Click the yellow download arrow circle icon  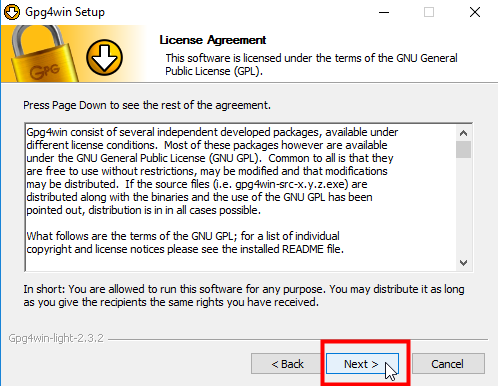(104, 58)
